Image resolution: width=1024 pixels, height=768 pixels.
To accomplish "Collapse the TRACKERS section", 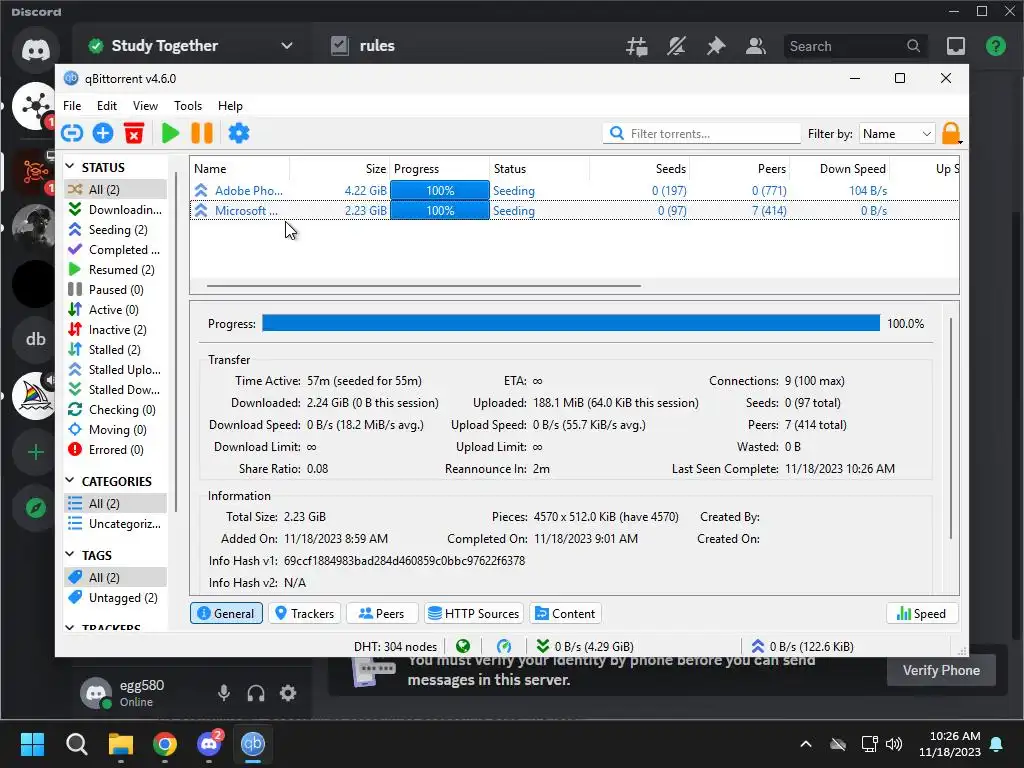I will click(x=70, y=628).
